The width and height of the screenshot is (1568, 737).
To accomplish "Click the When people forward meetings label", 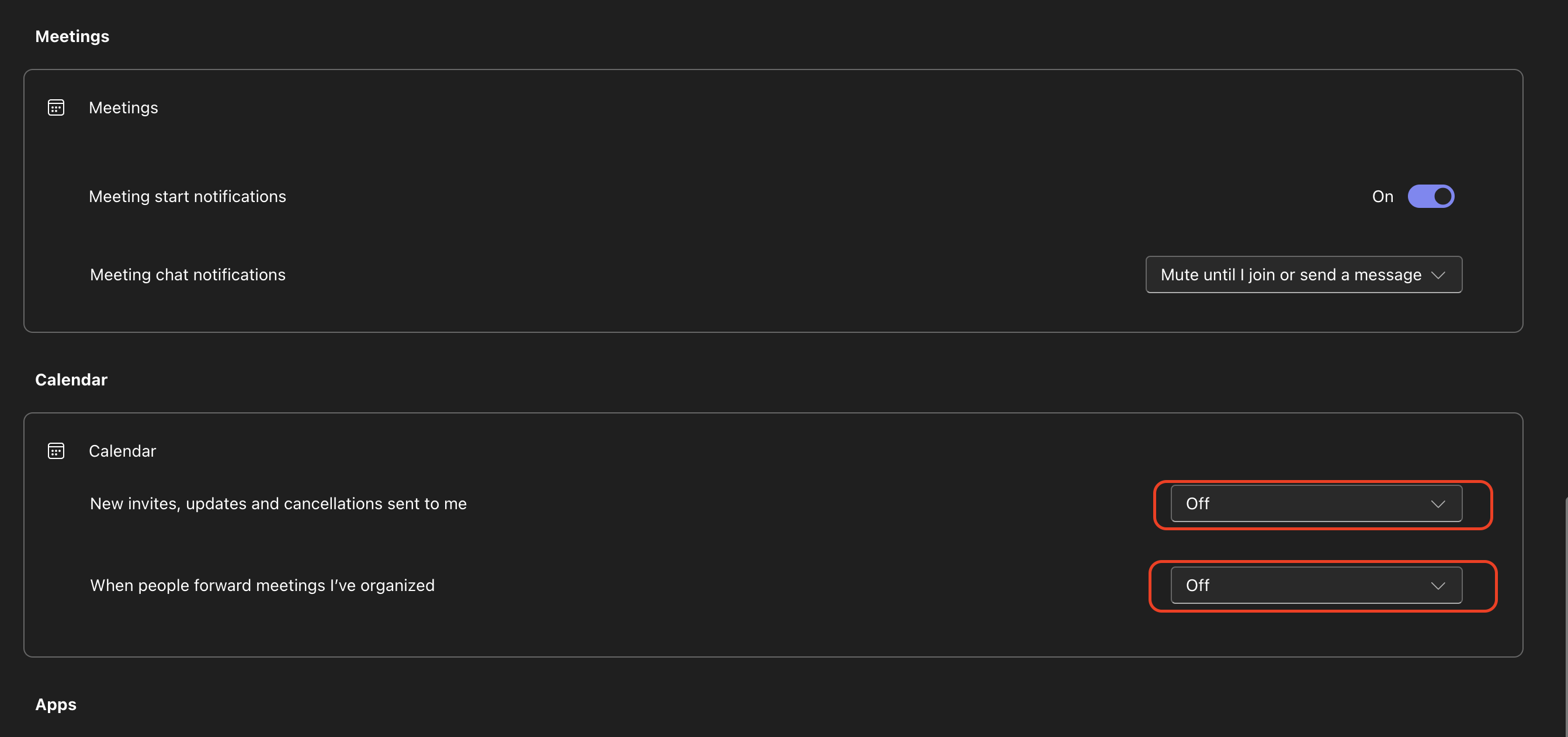I will pyautogui.click(x=262, y=586).
